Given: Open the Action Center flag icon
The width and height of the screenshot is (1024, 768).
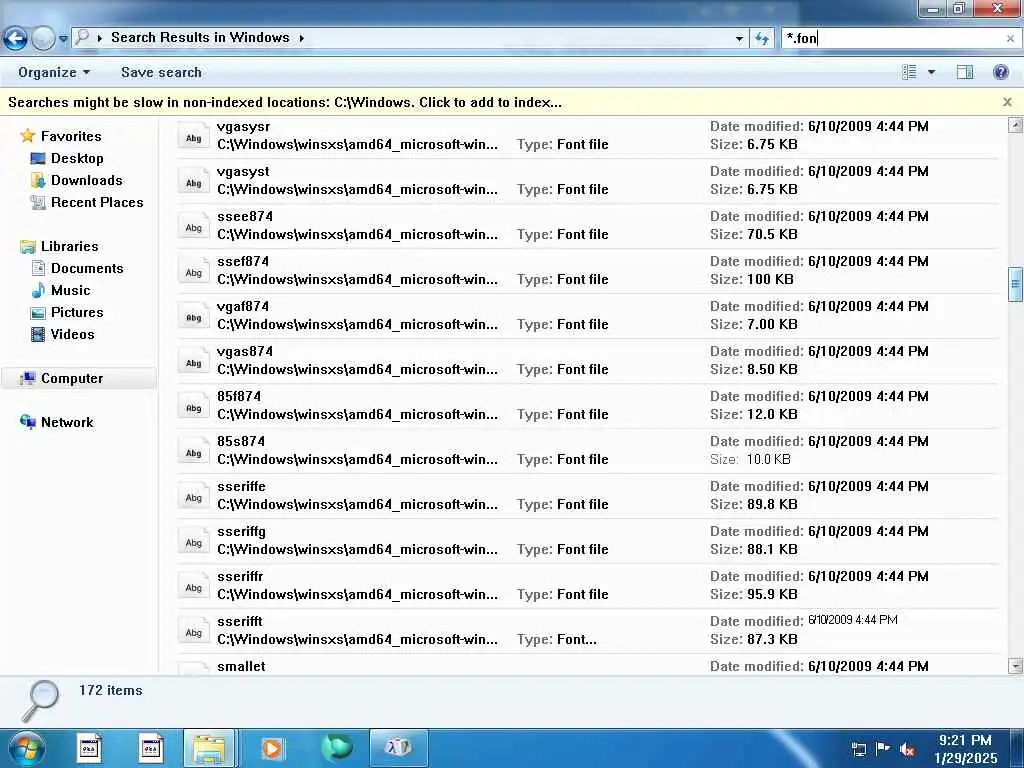Looking at the screenshot, I should [883, 749].
